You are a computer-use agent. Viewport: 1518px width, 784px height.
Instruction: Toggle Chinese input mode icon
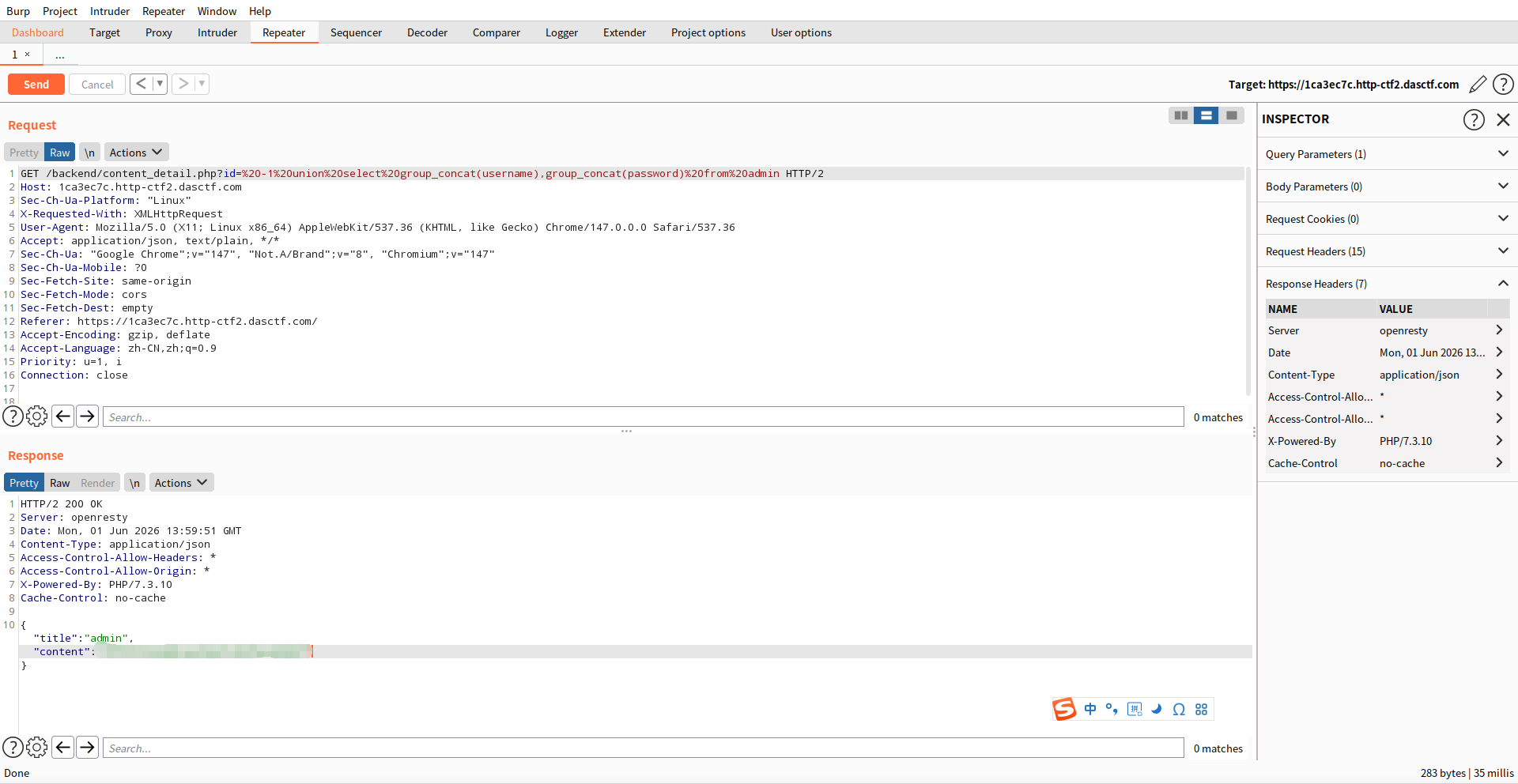[1090, 709]
